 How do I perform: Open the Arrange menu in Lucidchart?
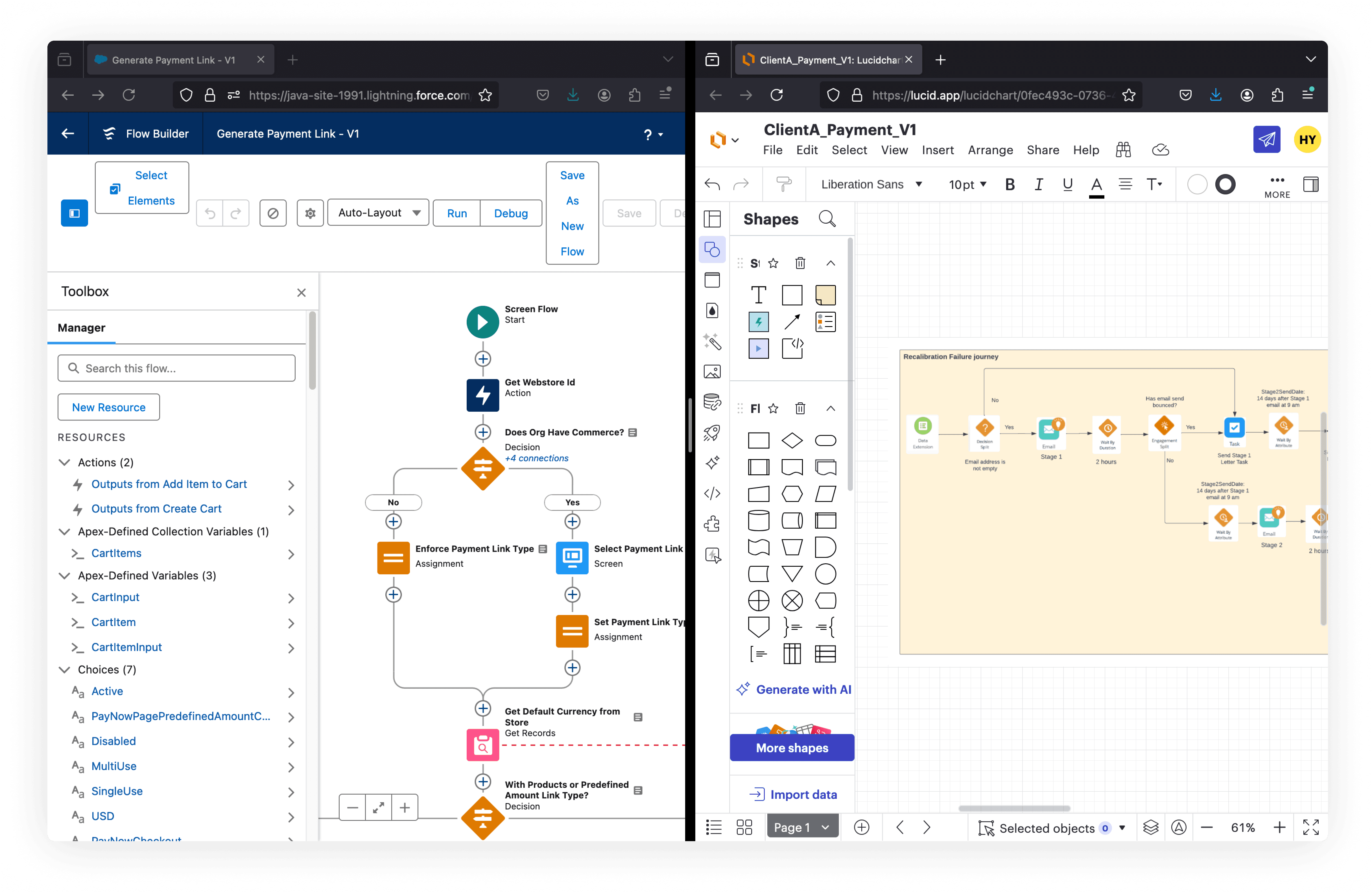(990, 150)
